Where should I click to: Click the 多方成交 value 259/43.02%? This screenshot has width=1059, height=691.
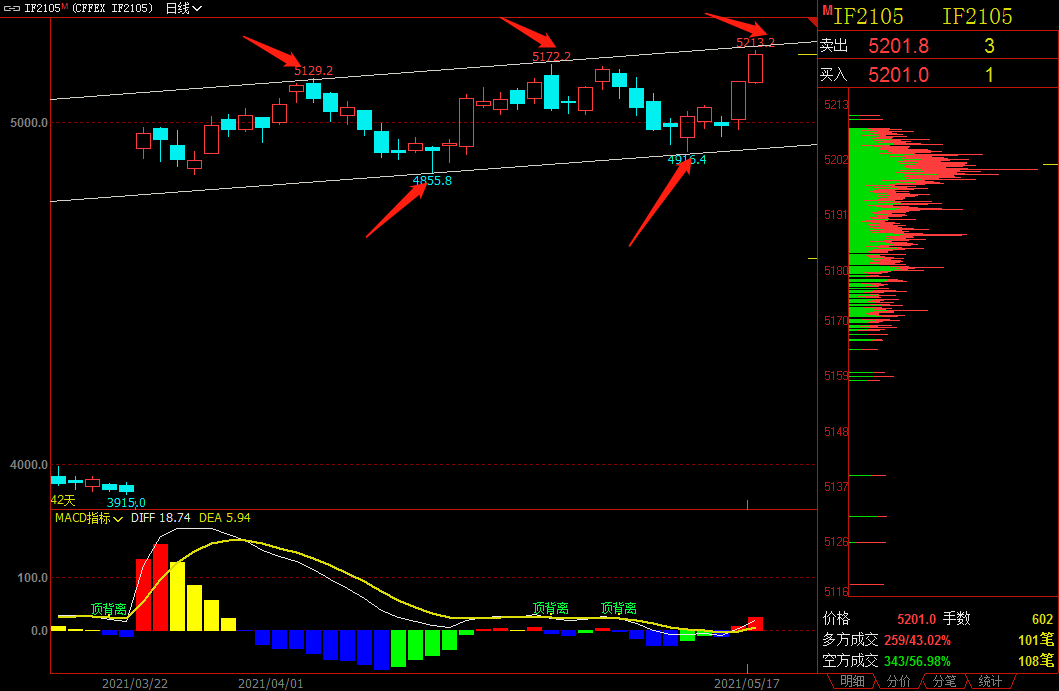click(x=917, y=640)
